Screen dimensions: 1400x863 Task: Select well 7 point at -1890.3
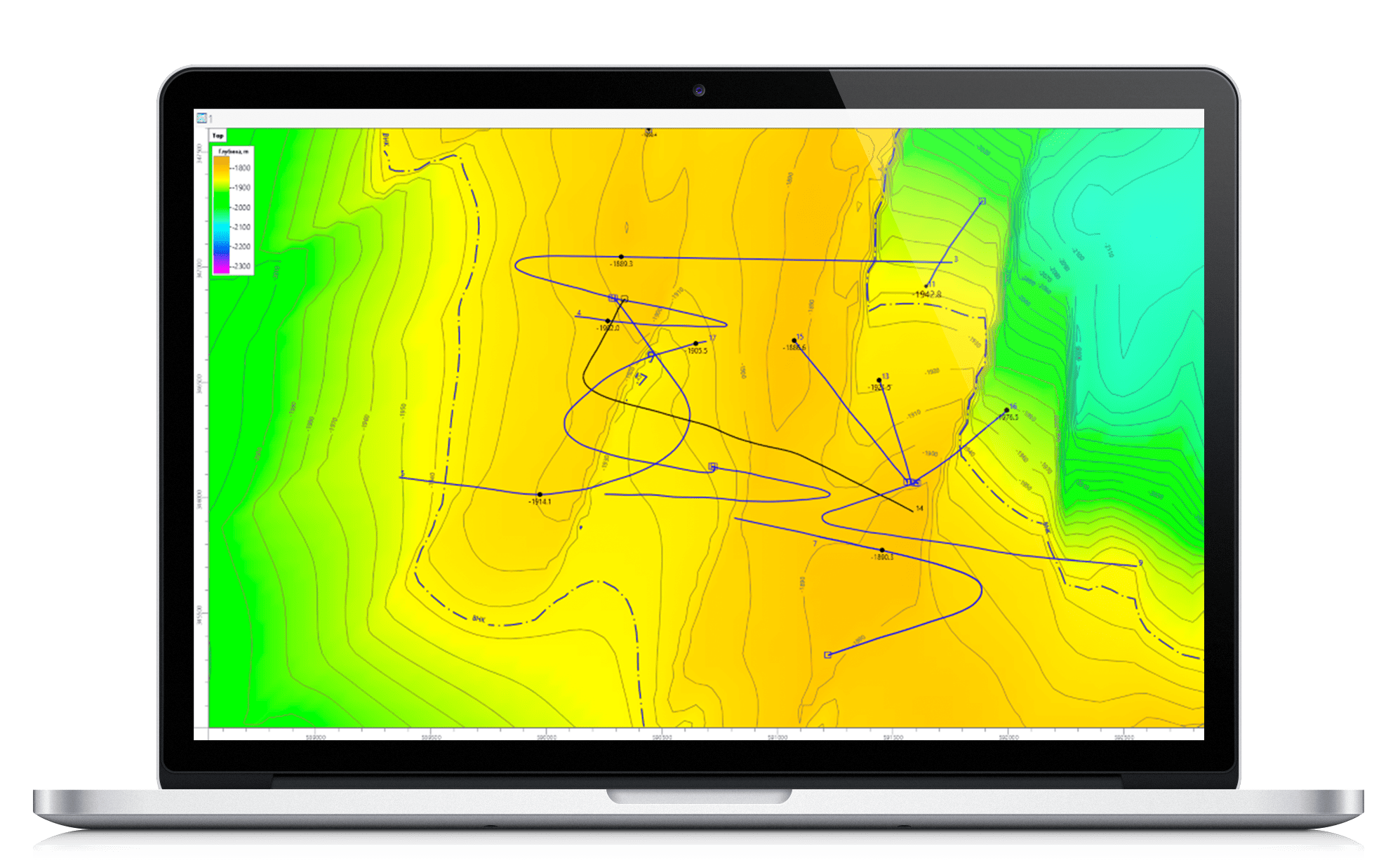point(882,550)
